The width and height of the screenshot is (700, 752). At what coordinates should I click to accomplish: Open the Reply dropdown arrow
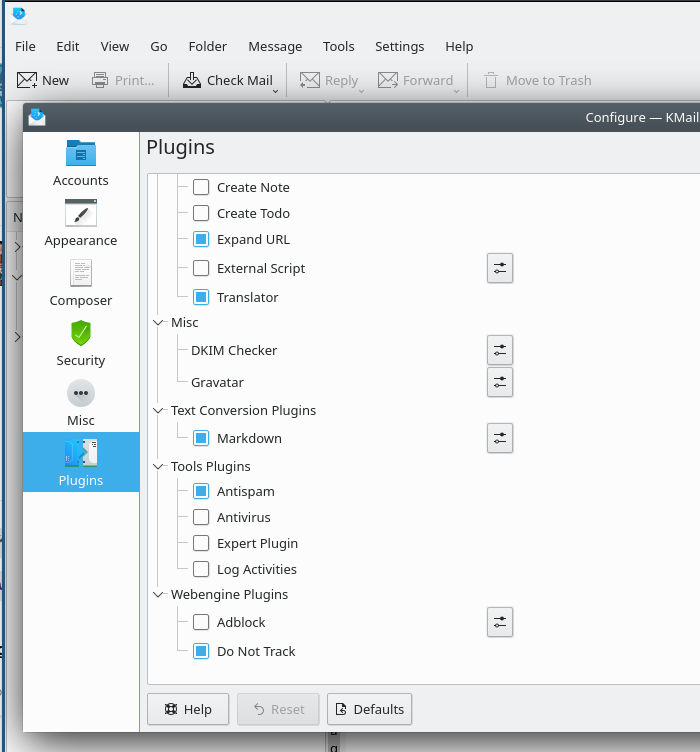[x=362, y=91]
